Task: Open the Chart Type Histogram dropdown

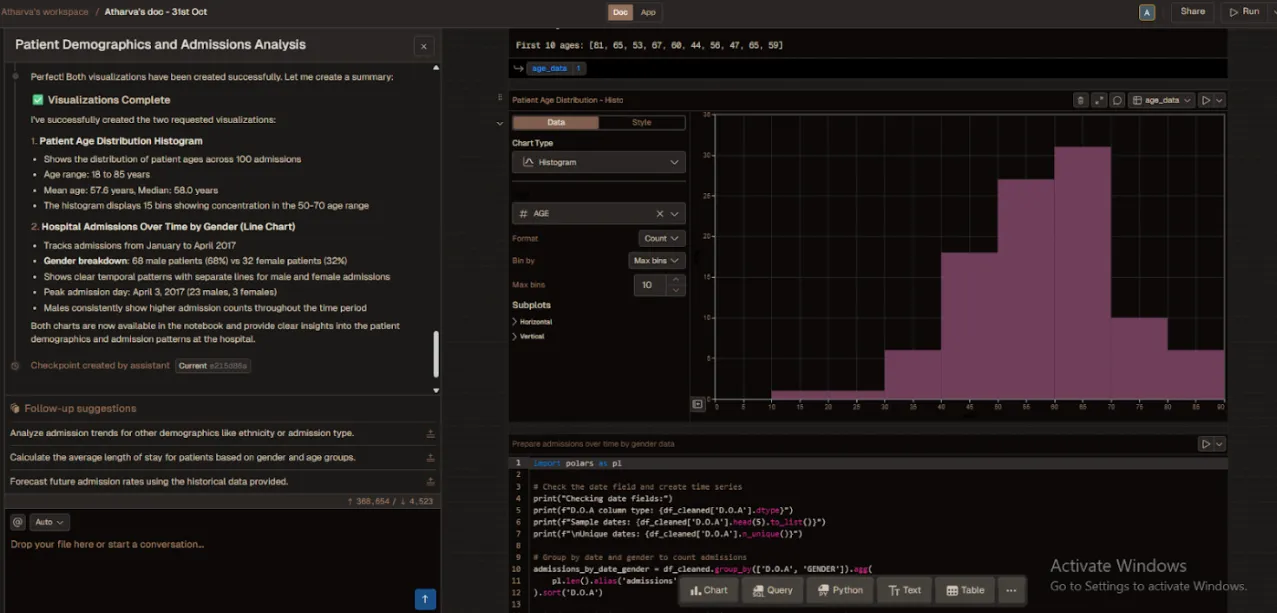Action: click(598, 162)
